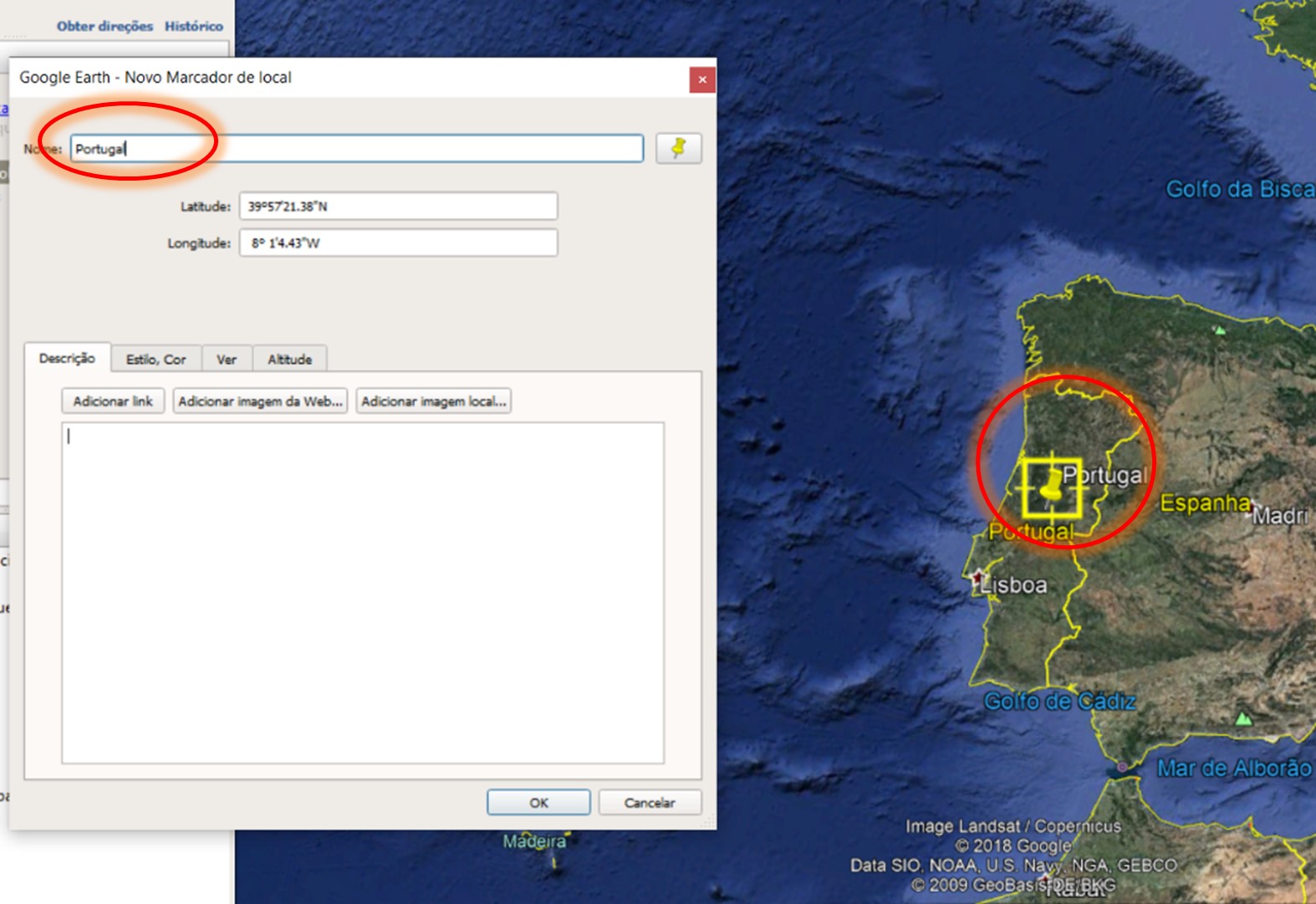Click Adicionar imagem local button
Image resolution: width=1316 pixels, height=904 pixels.
tap(433, 401)
